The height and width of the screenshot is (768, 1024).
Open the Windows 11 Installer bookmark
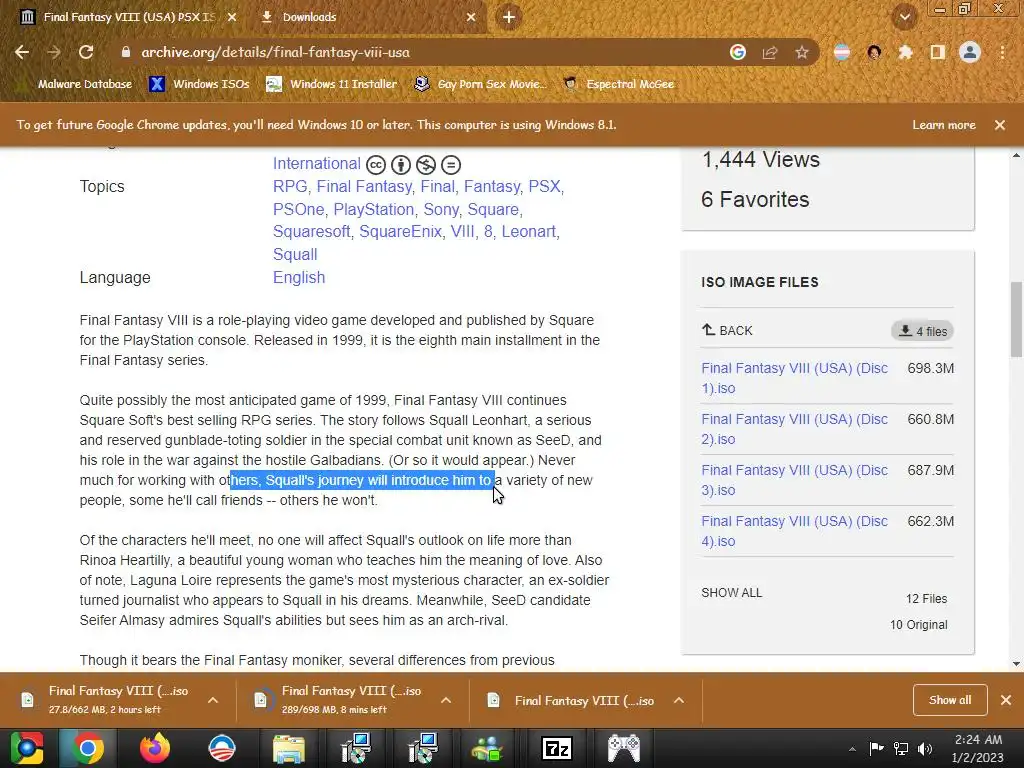[x=332, y=84]
